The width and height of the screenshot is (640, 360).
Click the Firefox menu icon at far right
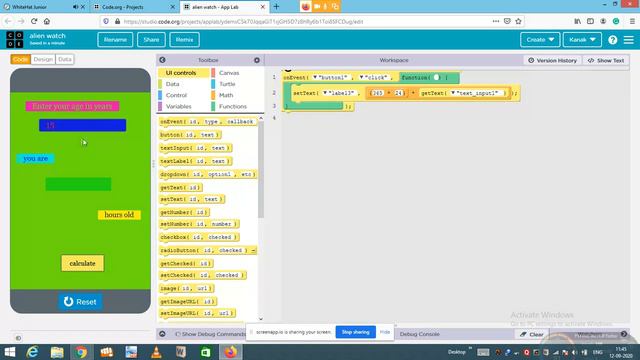pos(632,21)
